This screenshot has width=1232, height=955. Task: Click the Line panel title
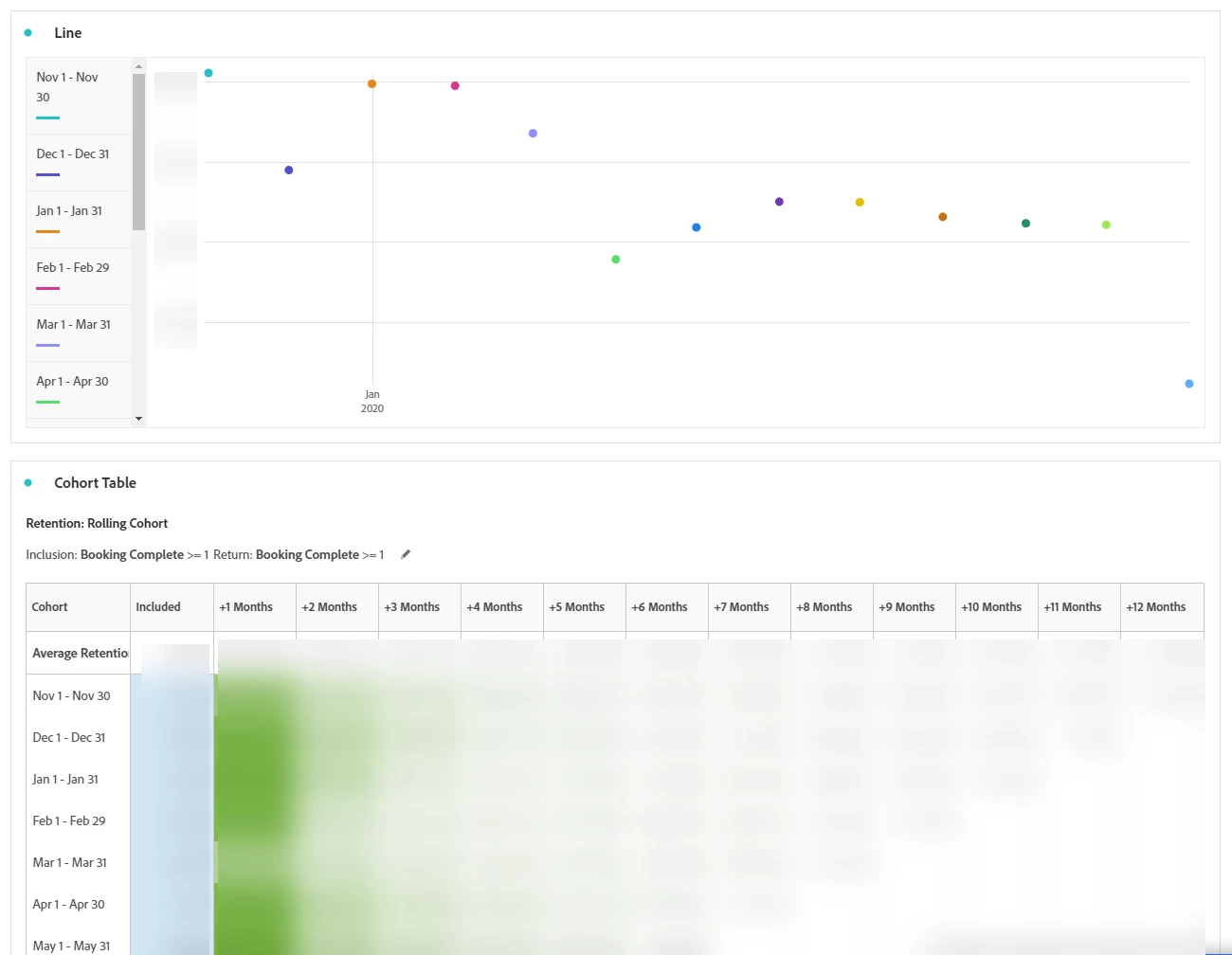point(68,32)
